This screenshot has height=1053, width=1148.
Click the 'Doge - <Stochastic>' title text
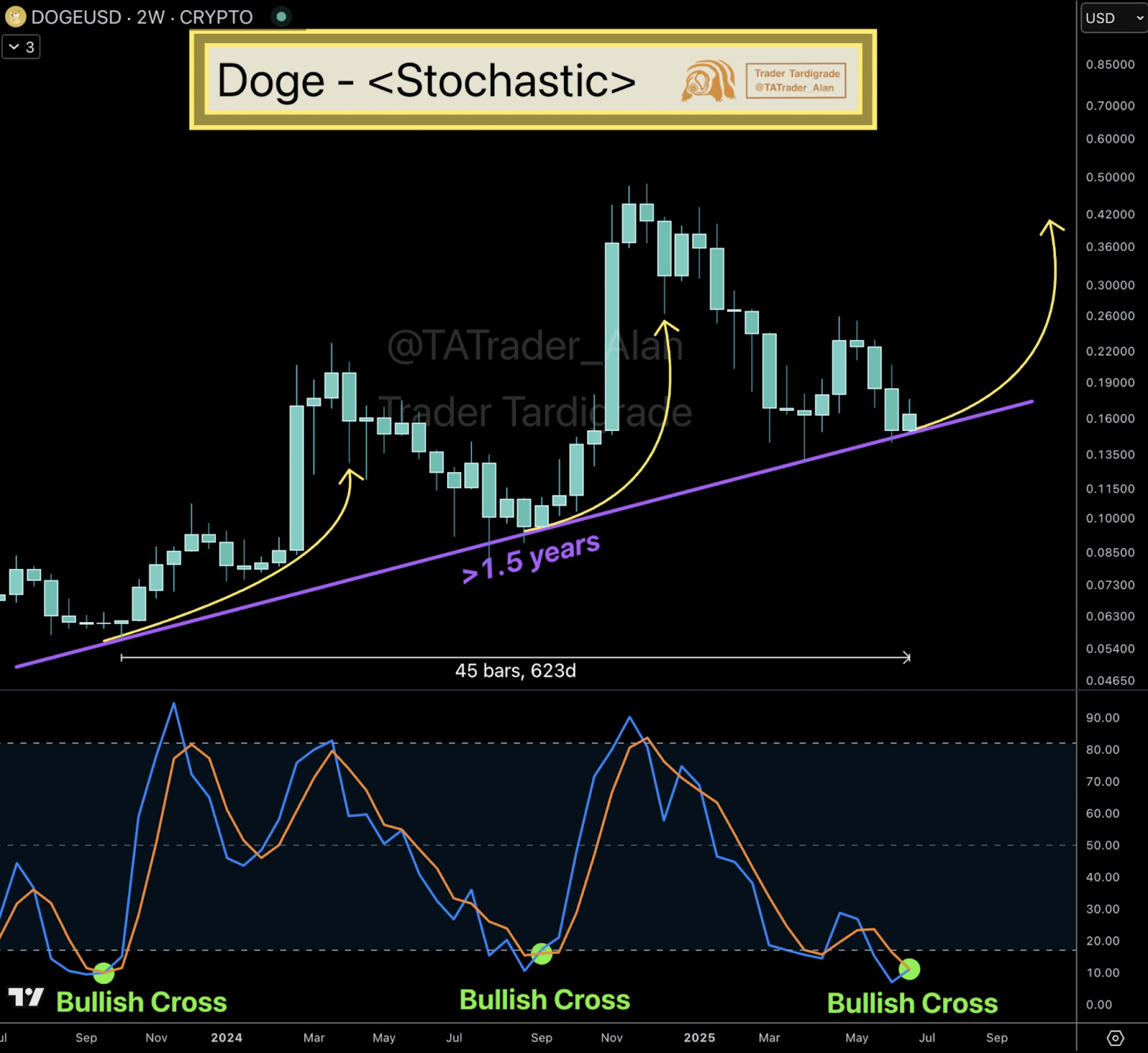click(426, 80)
